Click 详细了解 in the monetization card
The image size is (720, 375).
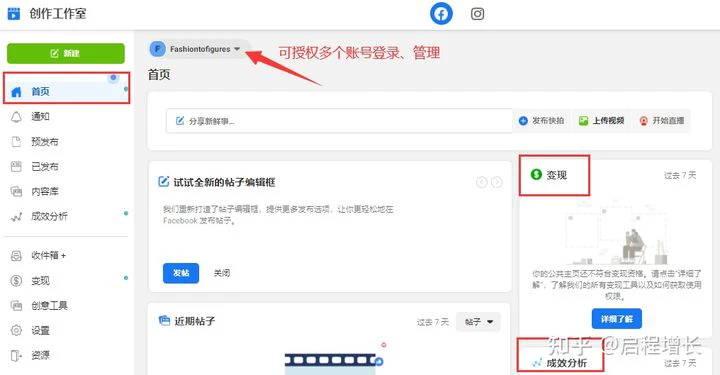coord(616,319)
